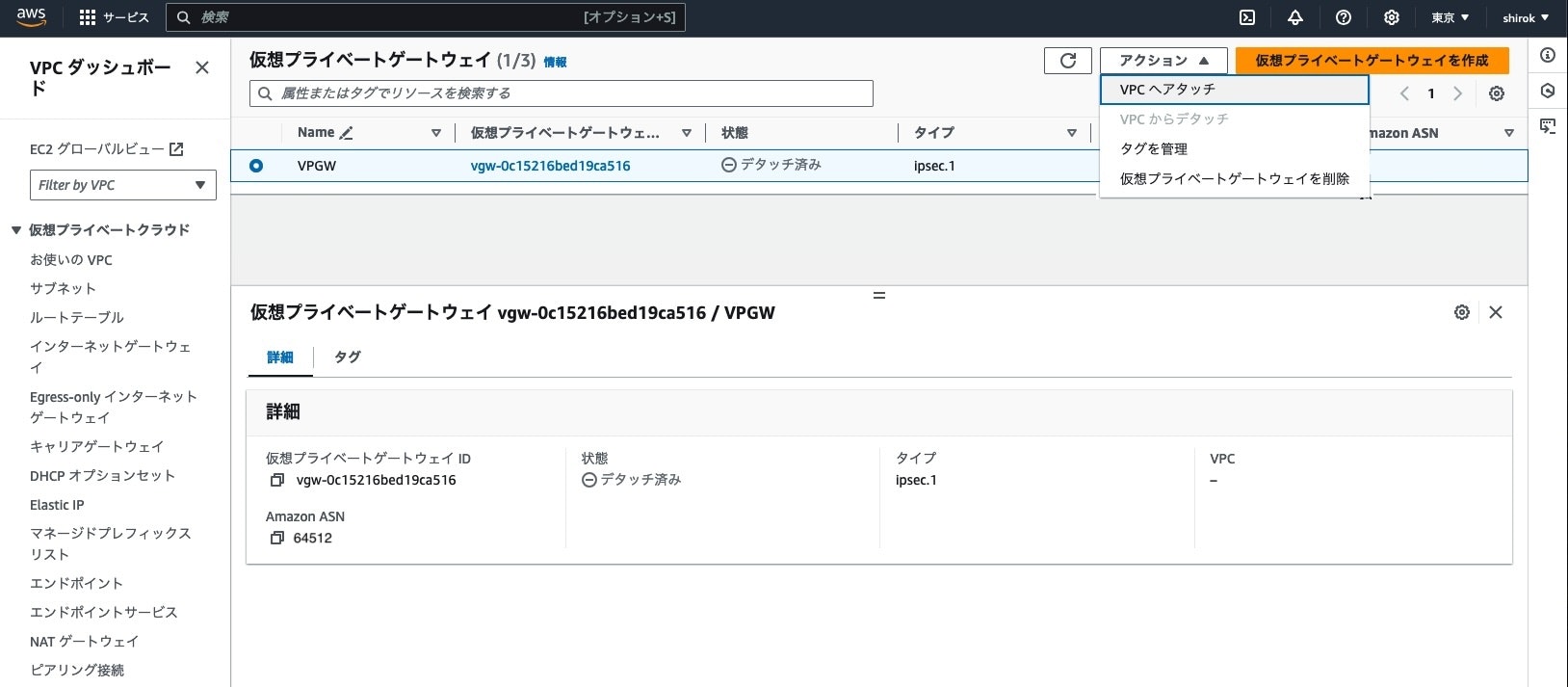
Task: Choose タグを管理 from Actions menu
Action: [1235, 149]
